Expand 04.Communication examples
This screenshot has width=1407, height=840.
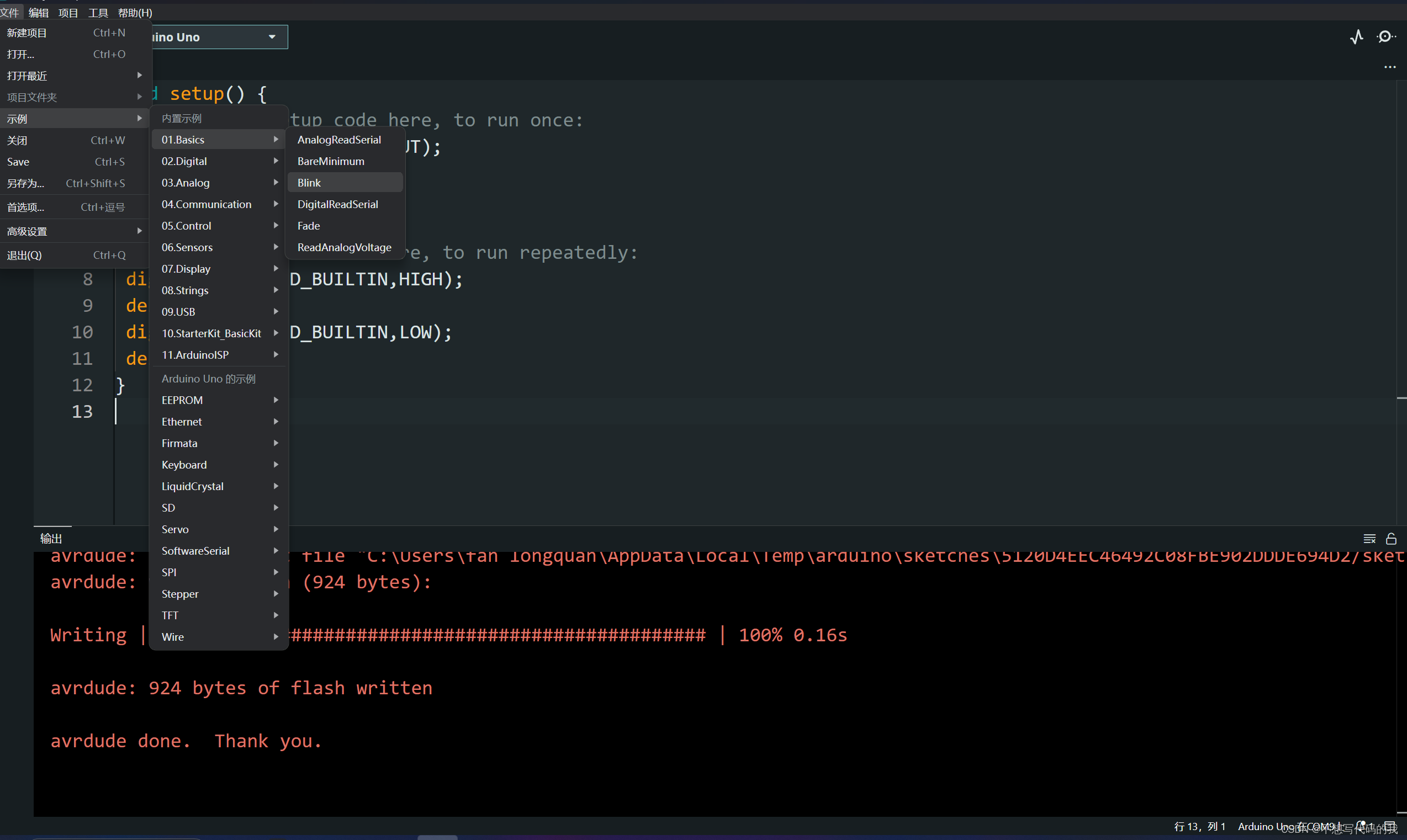click(x=220, y=204)
